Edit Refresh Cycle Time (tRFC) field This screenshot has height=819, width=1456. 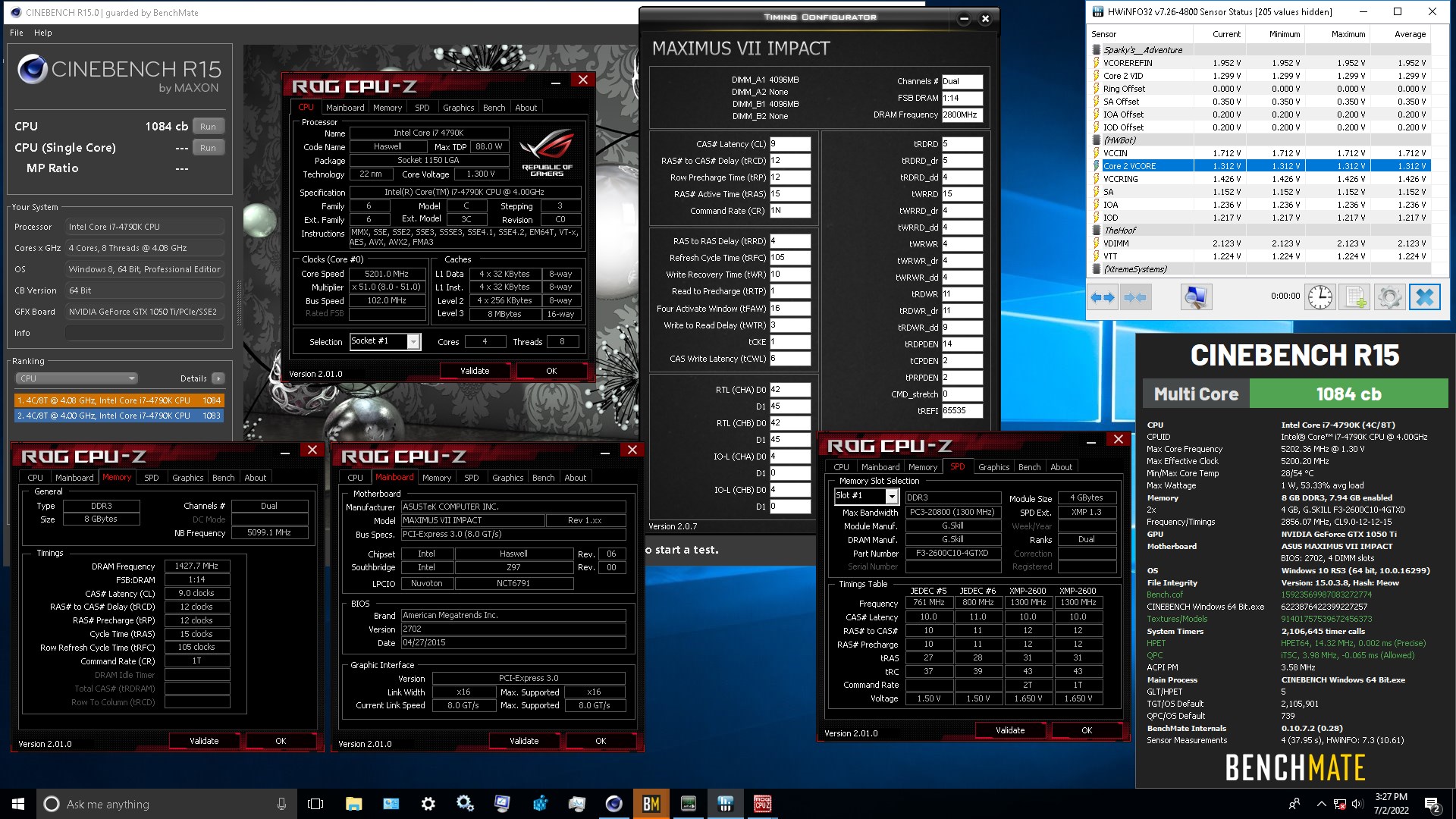coord(790,258)
